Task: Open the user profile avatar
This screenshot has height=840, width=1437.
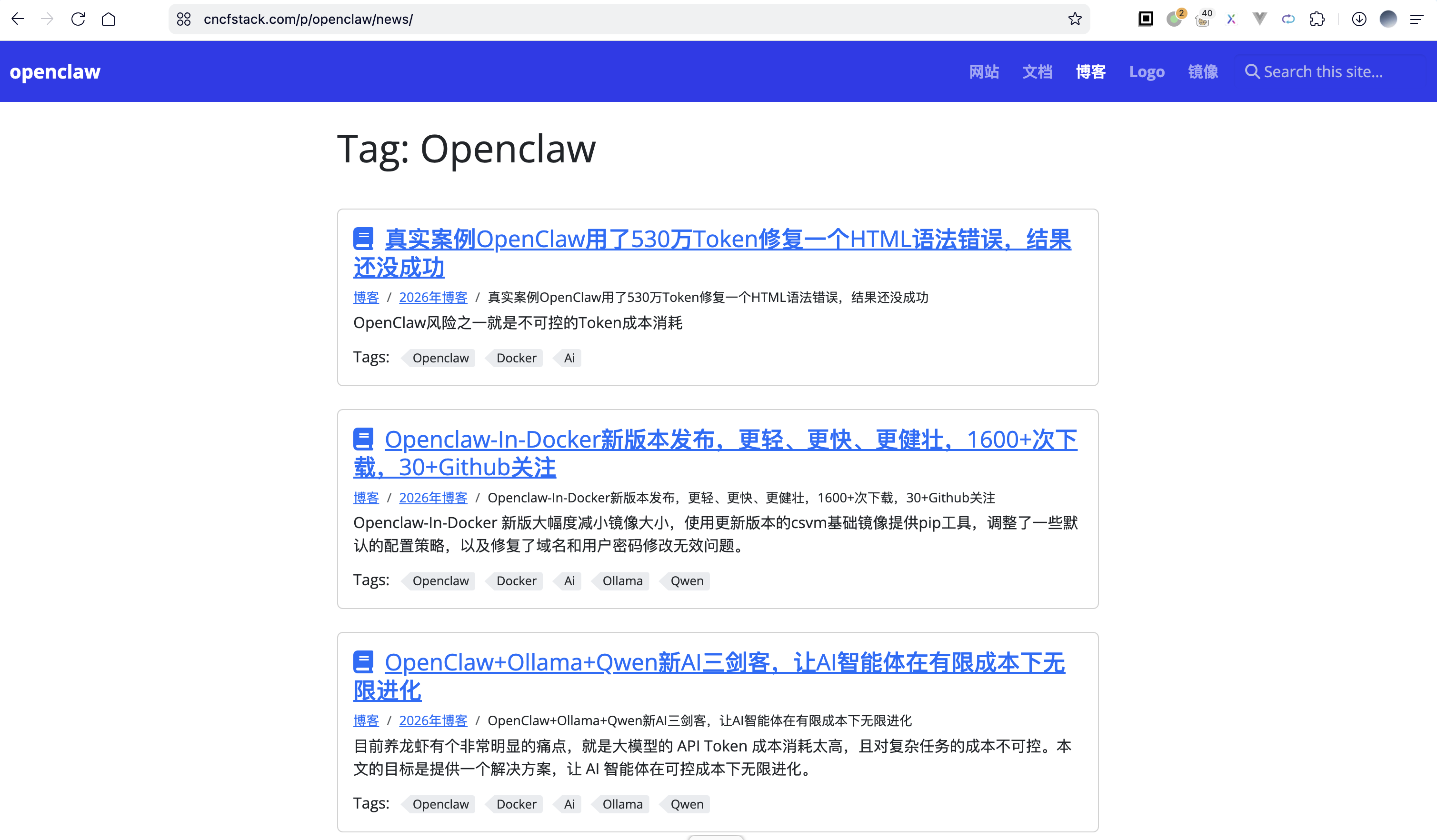Action: 1388,19
